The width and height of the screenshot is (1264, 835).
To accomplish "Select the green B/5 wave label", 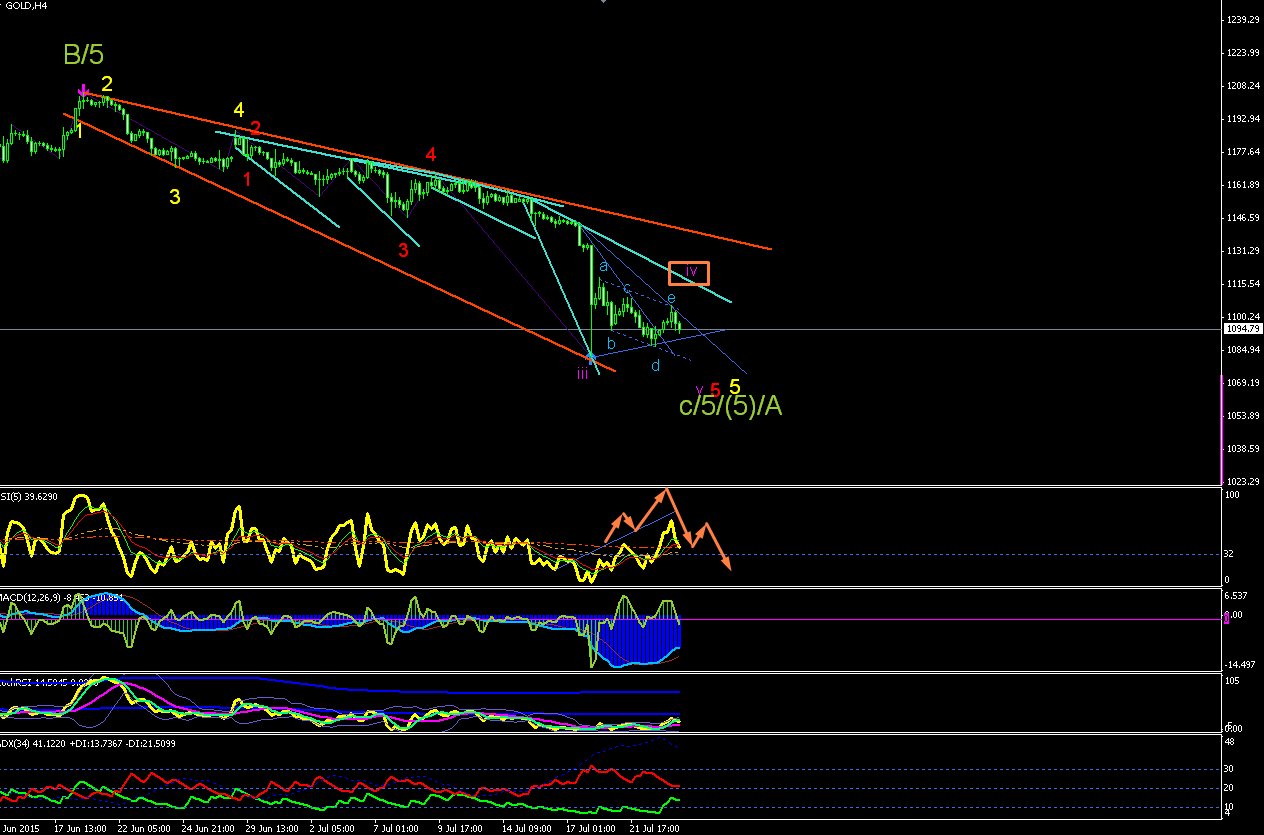I will click(x=83, y=55).
